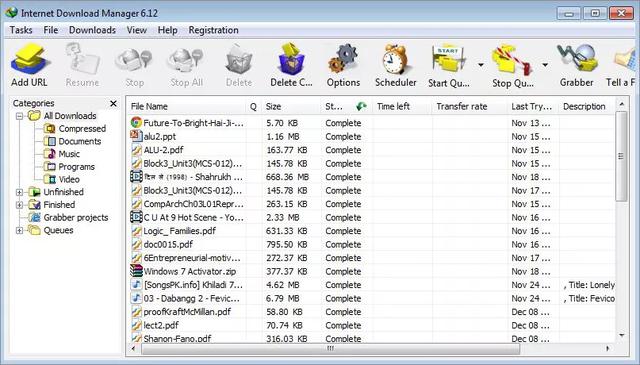Open the Help menu
The width and height of the screenshot is (640, 365).
coord(167,30)
